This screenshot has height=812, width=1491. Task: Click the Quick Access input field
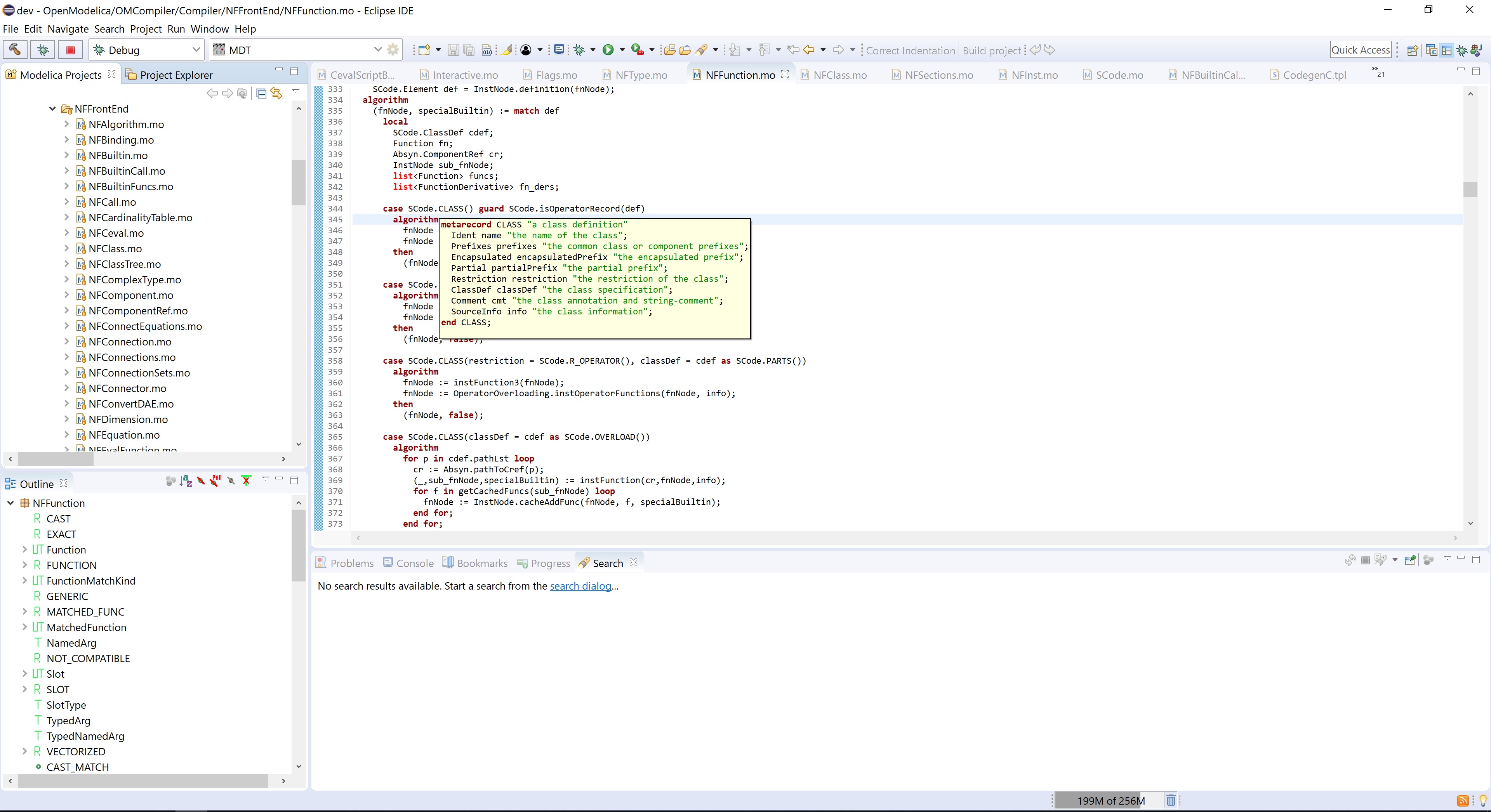(x=1360, y=50)
